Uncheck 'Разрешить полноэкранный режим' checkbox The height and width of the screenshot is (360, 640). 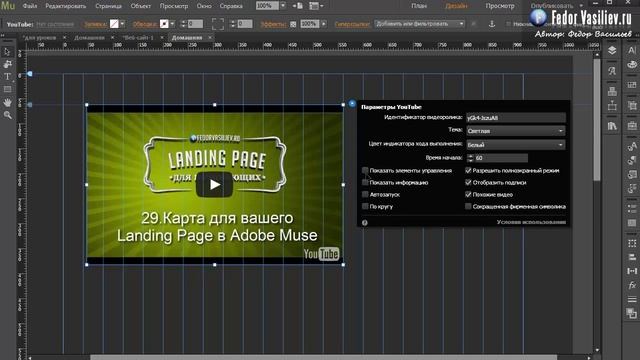(x=468, y=171)
